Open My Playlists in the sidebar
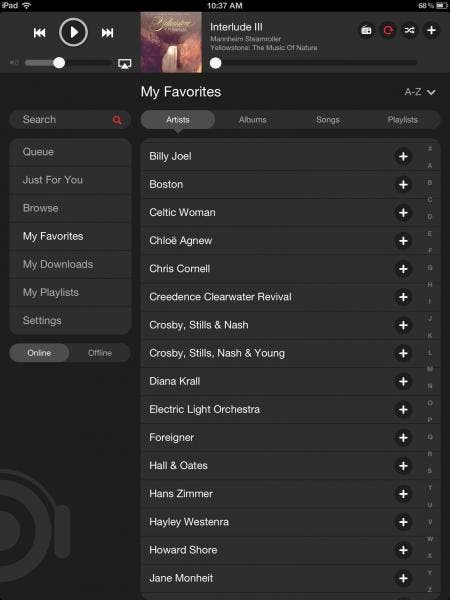 pyautogui.click(x=70, y=292)
